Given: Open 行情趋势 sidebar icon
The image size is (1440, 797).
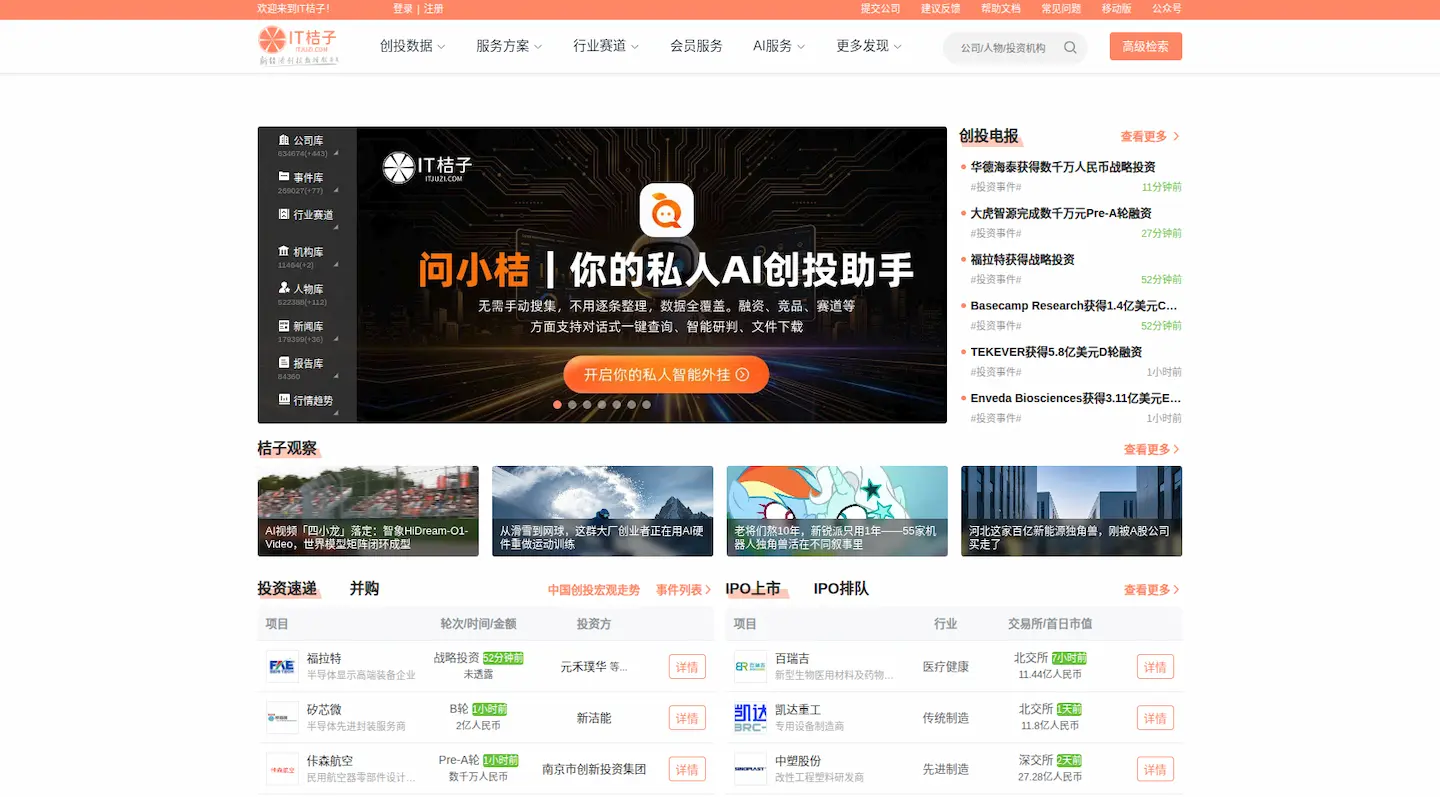Looking at the screenshot, I should [x=284, y=400].
